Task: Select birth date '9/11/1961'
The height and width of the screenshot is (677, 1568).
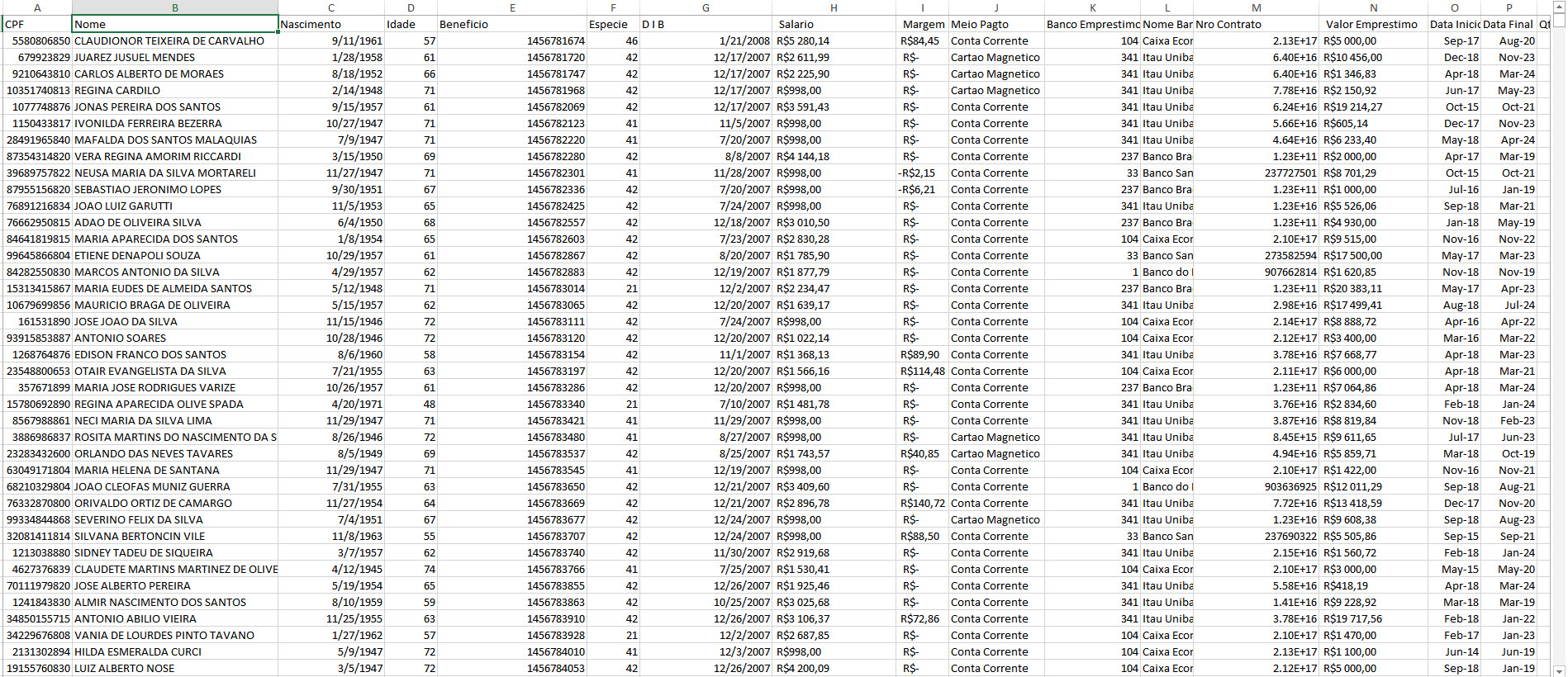Action: pyautogui.click(x=358, y=40)
